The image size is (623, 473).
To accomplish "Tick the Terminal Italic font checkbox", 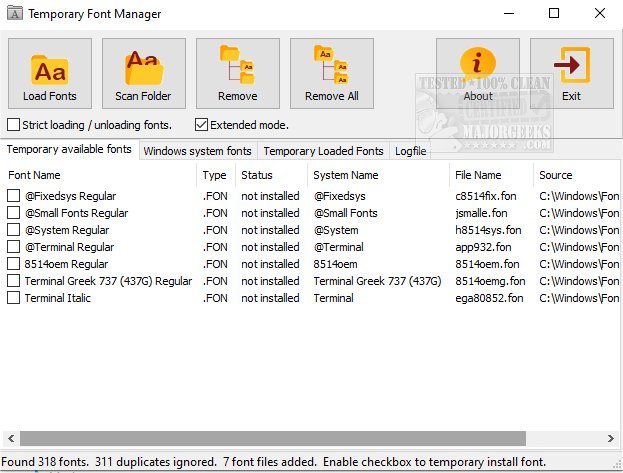I will [x=14, y=298].
